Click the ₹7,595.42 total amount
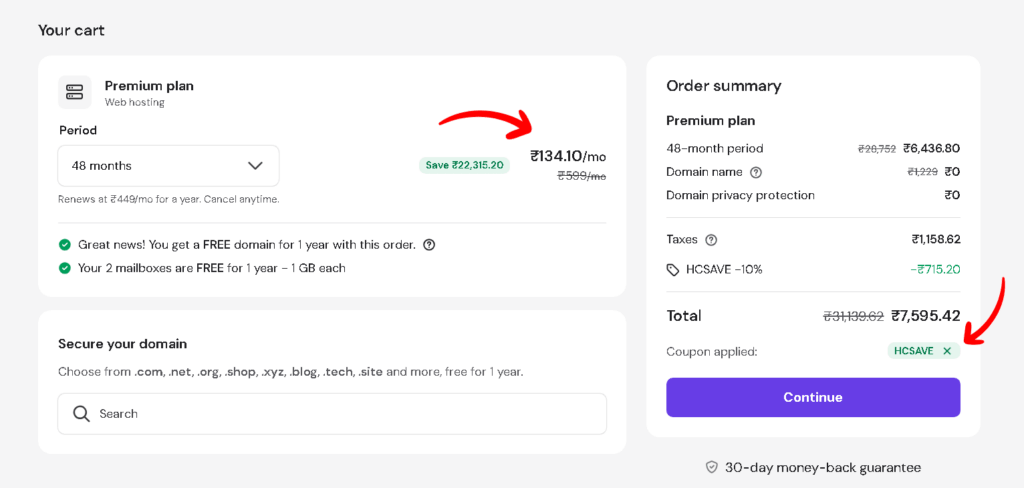This screenshot has width=1024, height=488. (925, 316)
